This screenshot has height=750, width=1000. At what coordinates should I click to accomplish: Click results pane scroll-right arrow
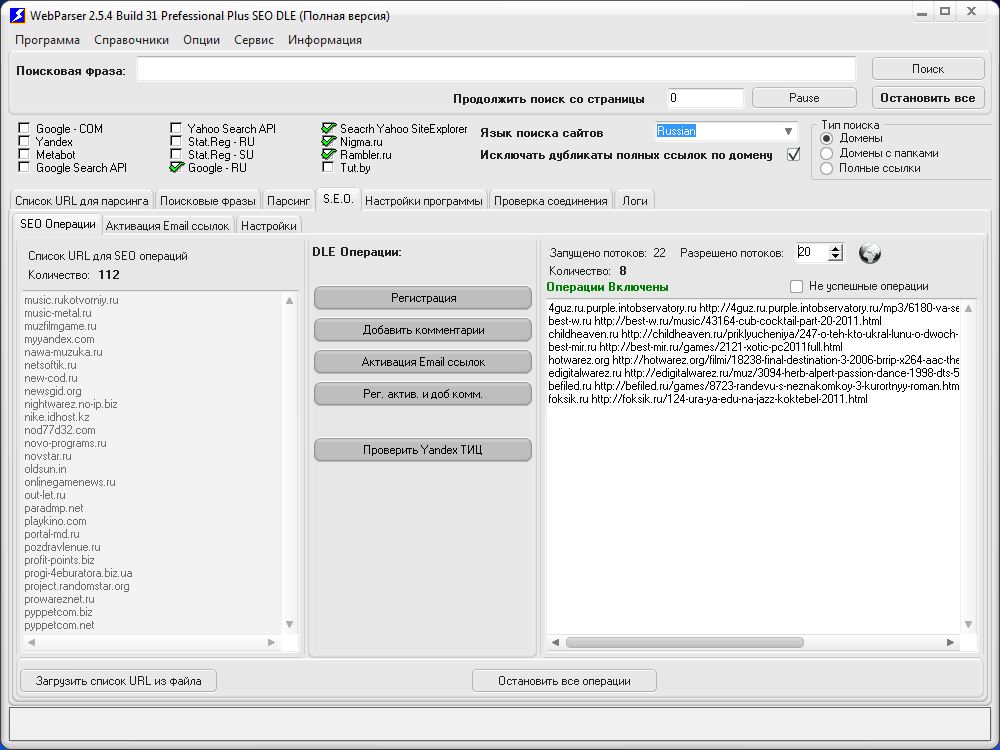pos(950,642)
